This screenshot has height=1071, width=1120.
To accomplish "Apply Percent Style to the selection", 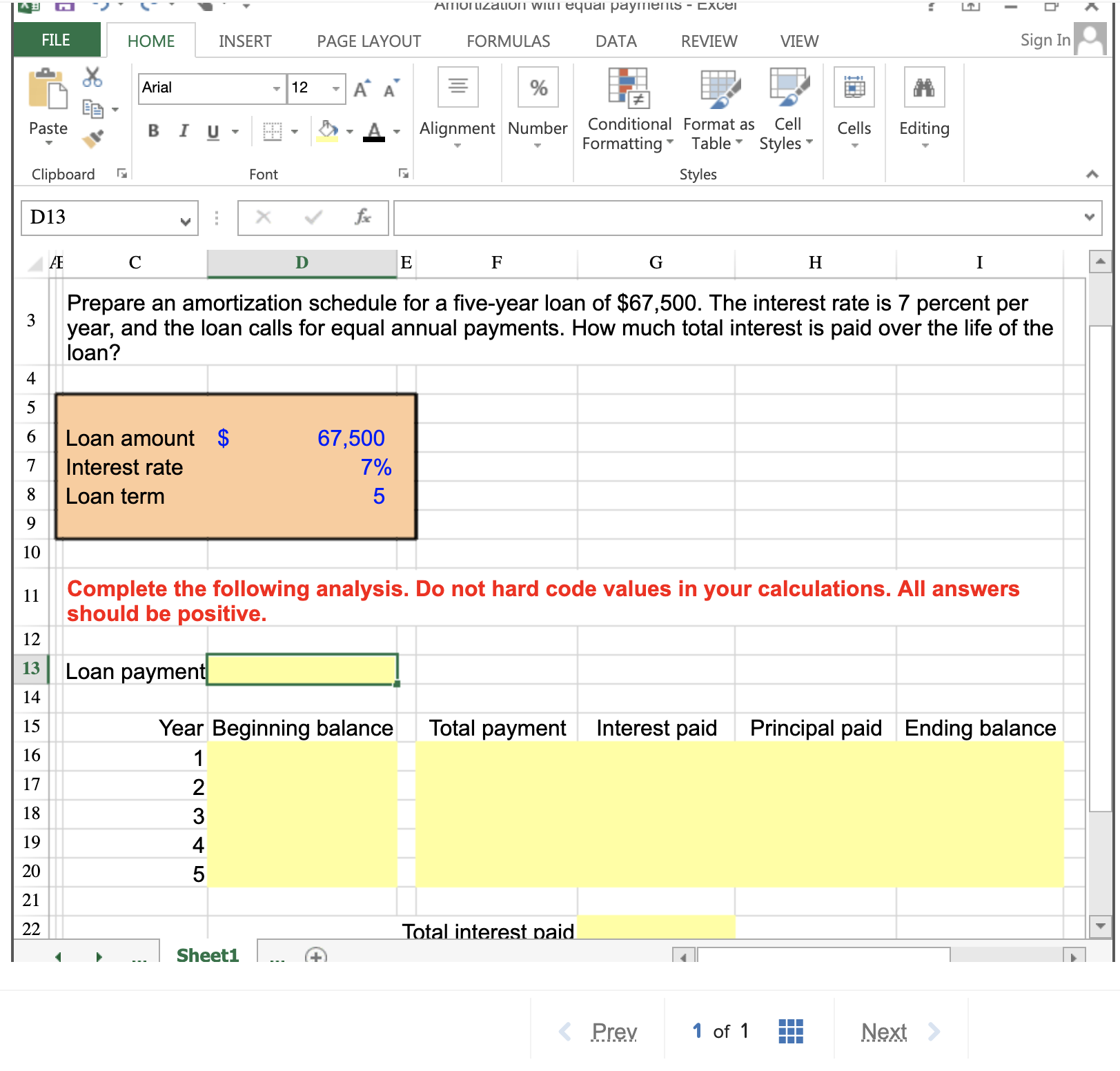I will coord(538,86).
